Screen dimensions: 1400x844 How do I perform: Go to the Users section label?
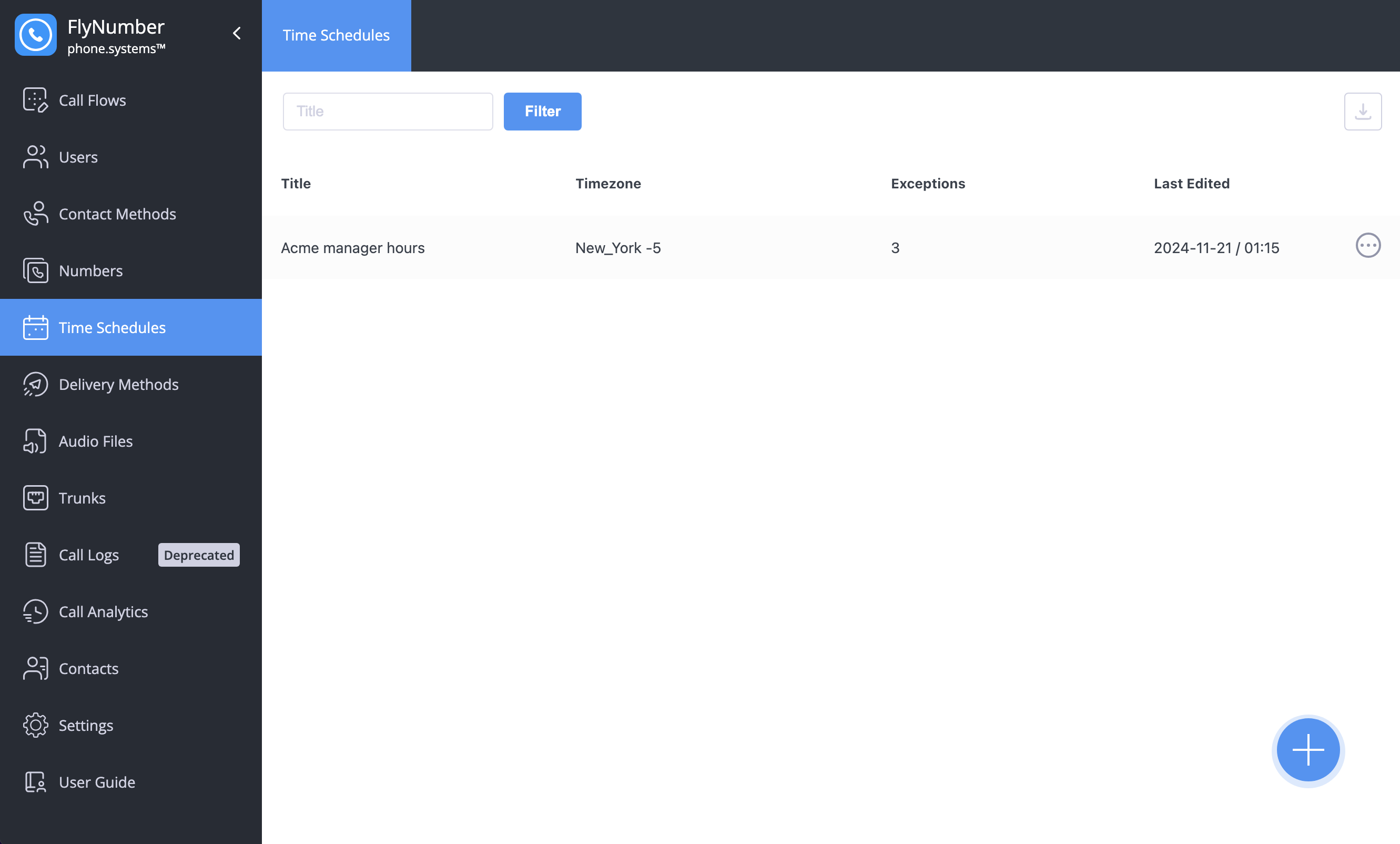78,157
